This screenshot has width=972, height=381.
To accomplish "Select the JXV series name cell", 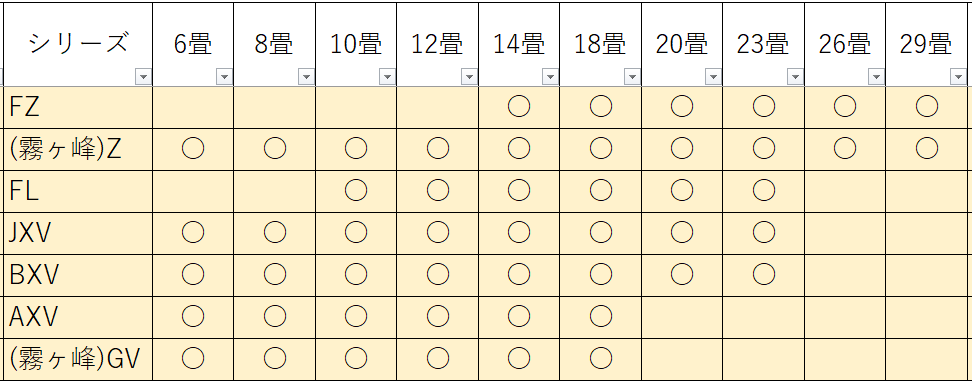I will pos(78,234).
